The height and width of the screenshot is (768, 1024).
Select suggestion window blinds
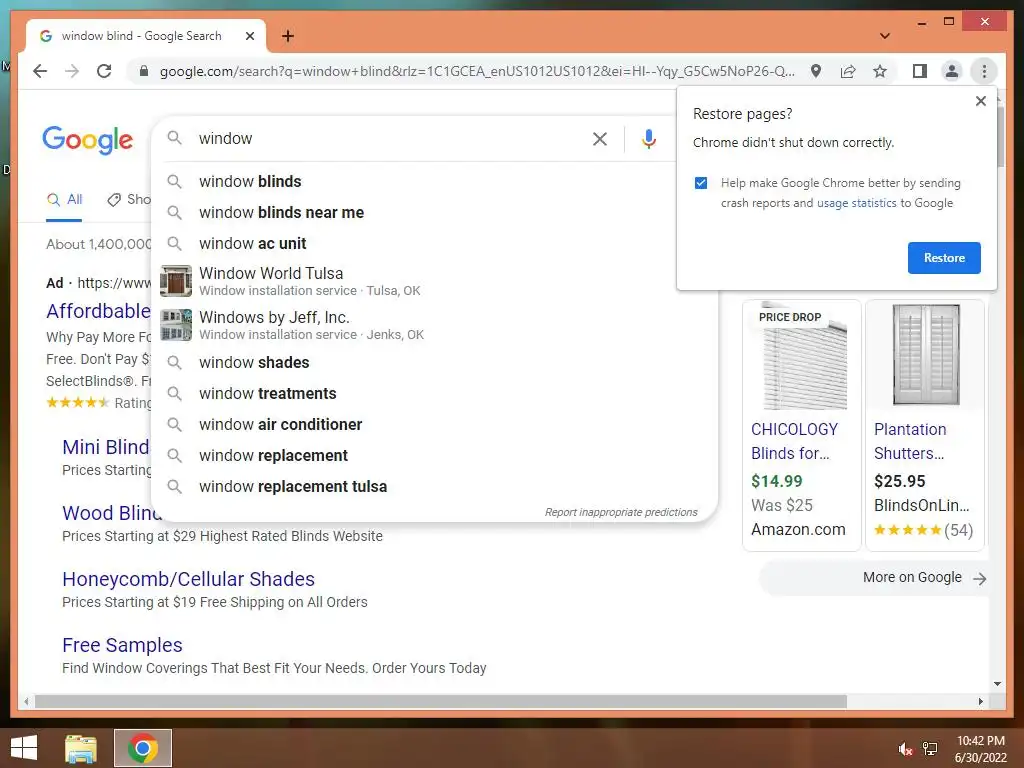coord(434,182)
